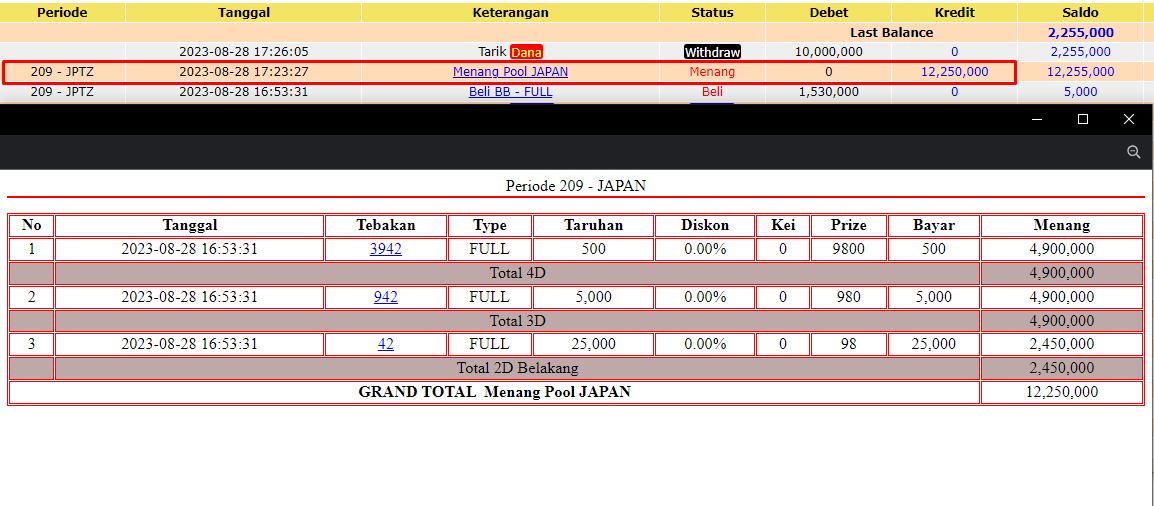Maximize the popup window
The image size is (1154, 506).
(x=1083, y=119)
